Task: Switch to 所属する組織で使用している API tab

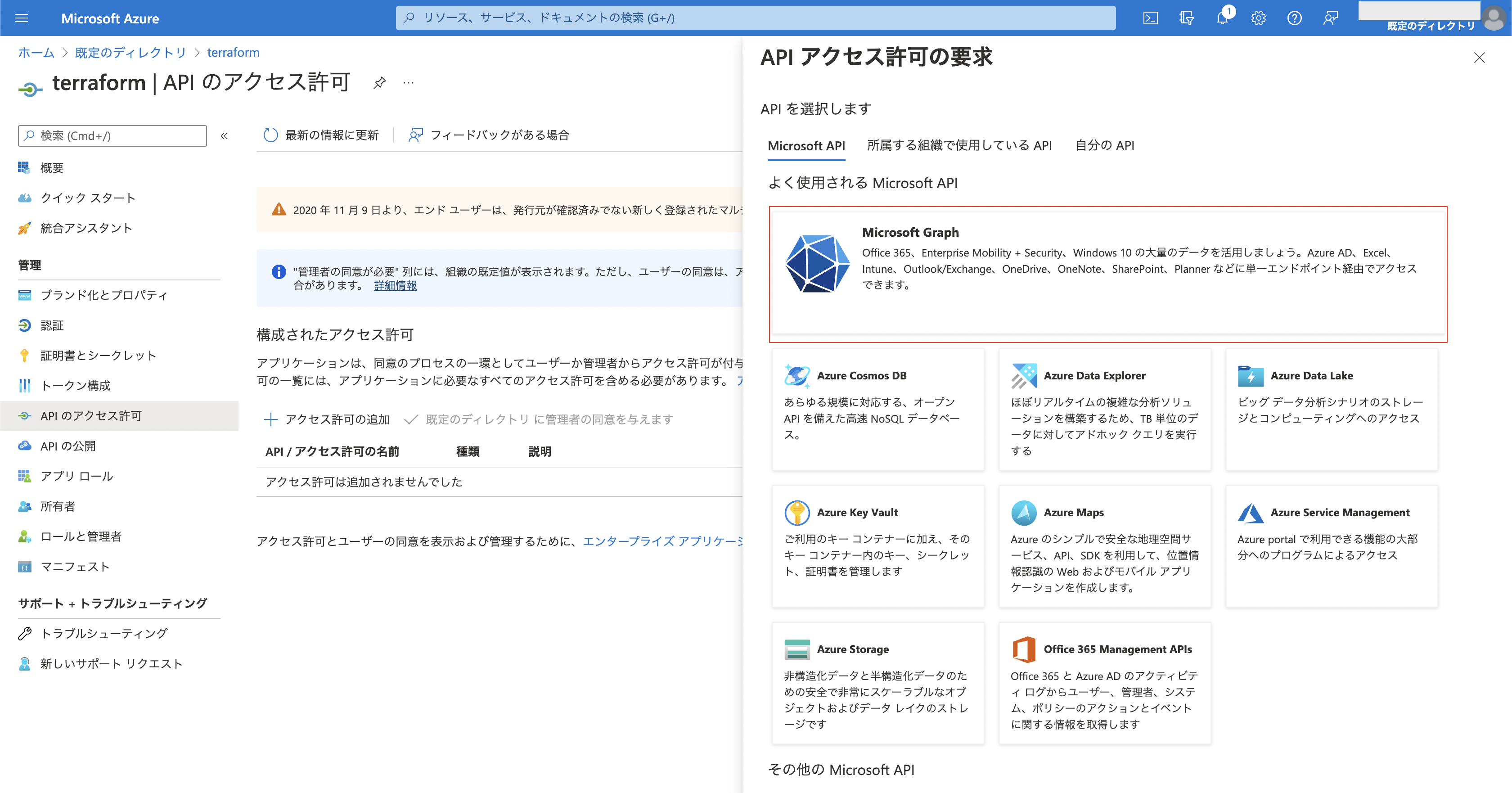Action: point(959,145)
